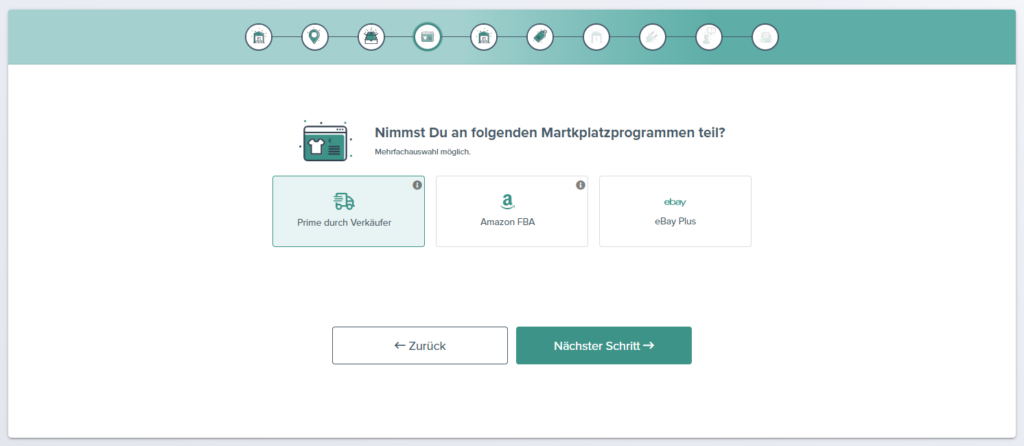Select the Amazon FBA program card
Screen dimensions: 1024x446
512,211
